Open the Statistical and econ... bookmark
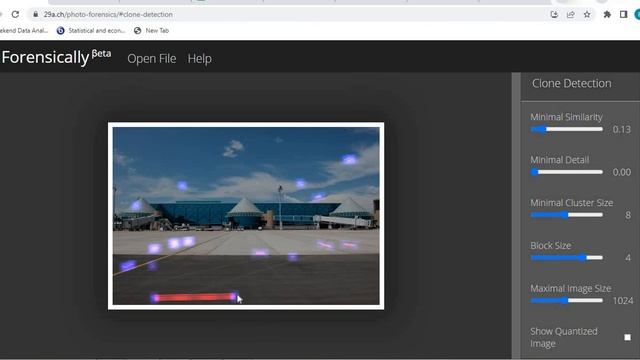 (x=91, y=31)
